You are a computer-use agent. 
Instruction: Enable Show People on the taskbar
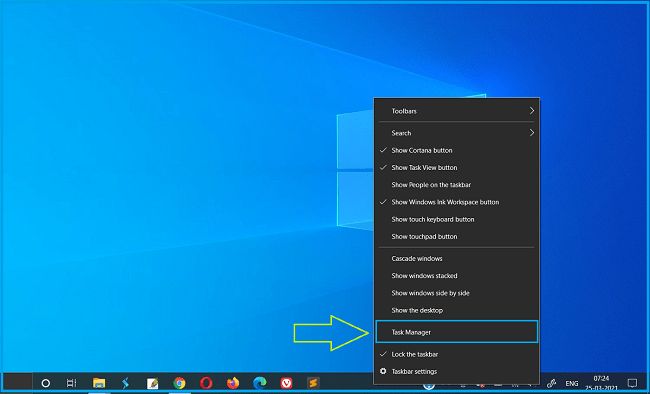[x=457, y=185]
